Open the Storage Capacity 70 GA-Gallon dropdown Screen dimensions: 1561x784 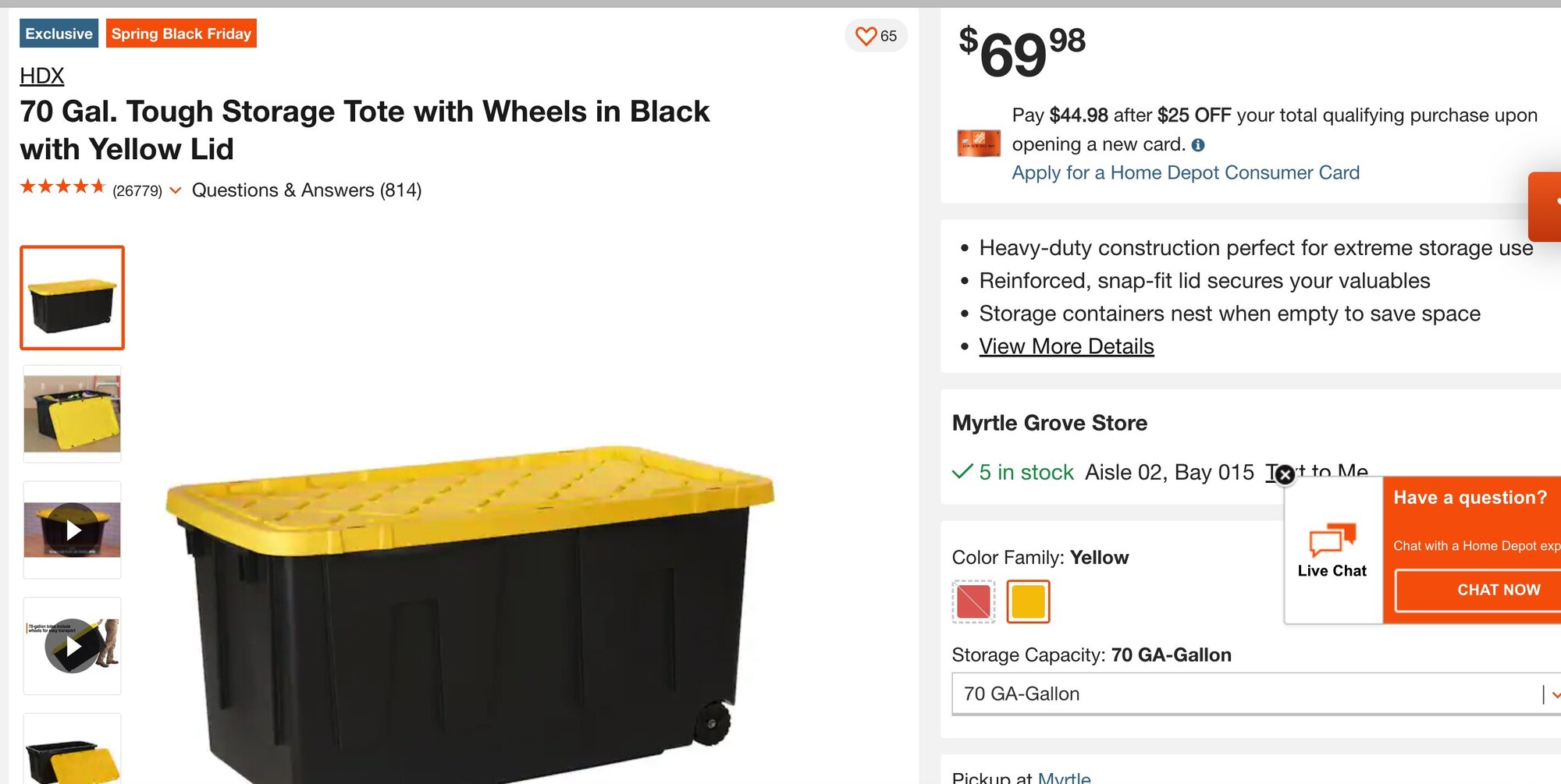pyautogui.click(x=1255, y=694)
